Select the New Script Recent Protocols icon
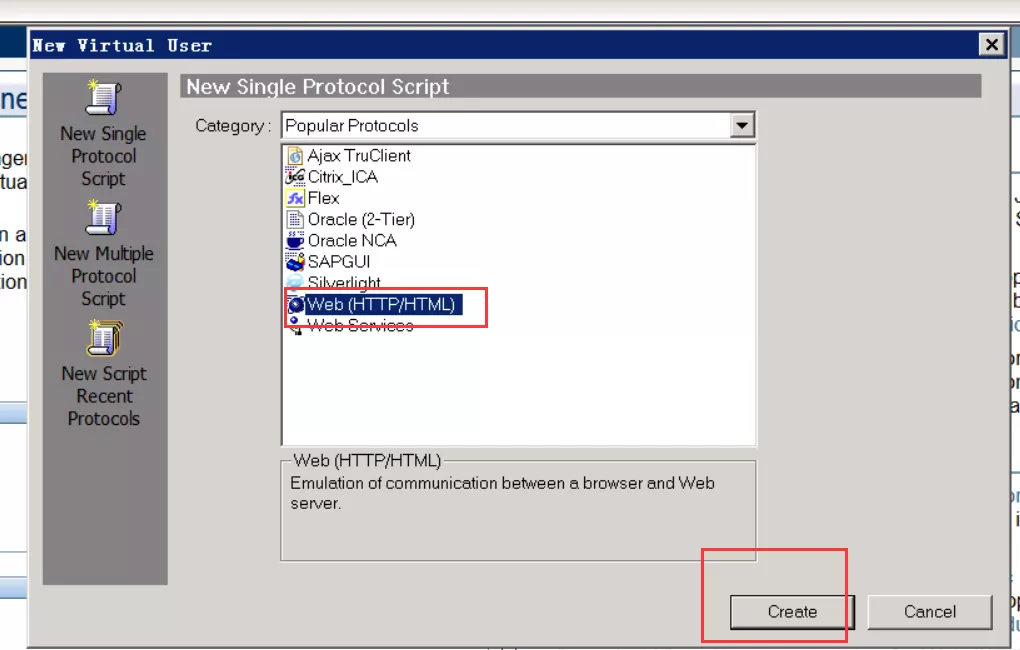The width and height of the screenshot is (1020, 650). tap(103, 339)
